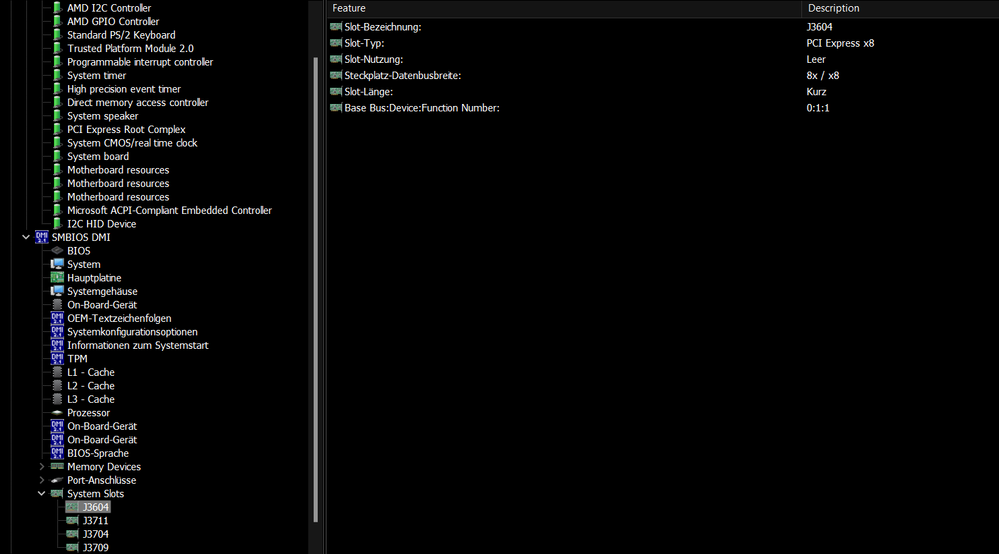
Task: Click the Kurz length value
Action: click(x=816, y=92)
